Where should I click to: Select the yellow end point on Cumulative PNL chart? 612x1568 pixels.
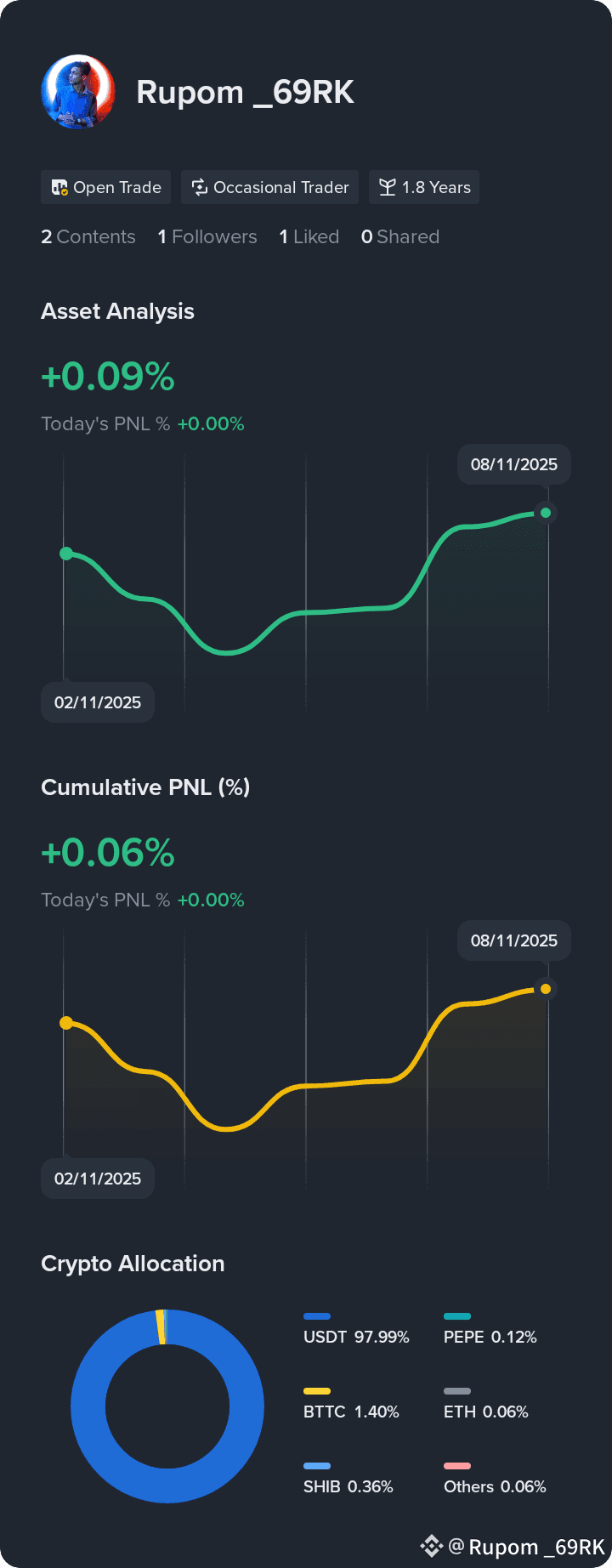(x=546, y=989)
